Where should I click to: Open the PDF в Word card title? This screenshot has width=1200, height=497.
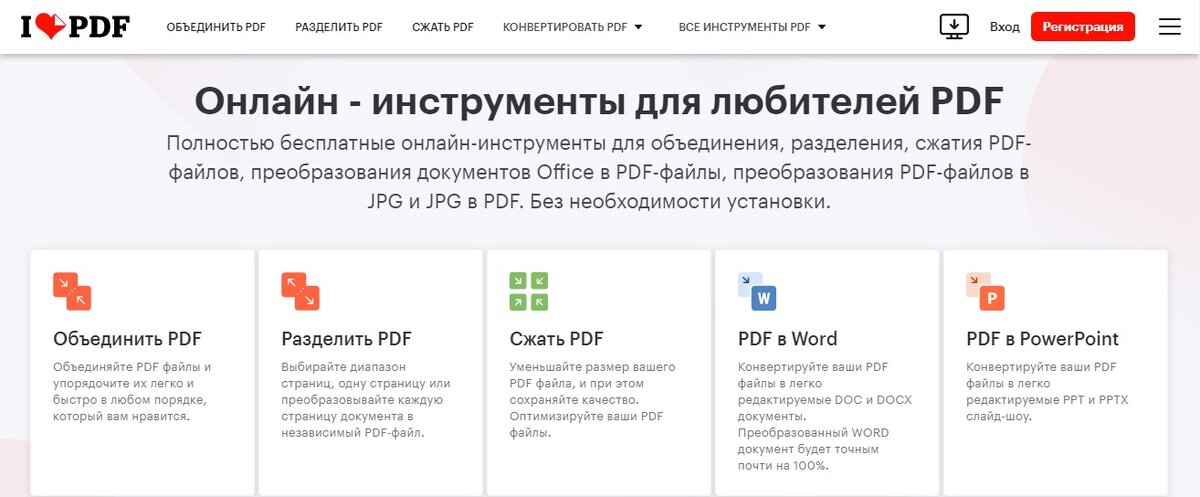[x=788, y=338]
